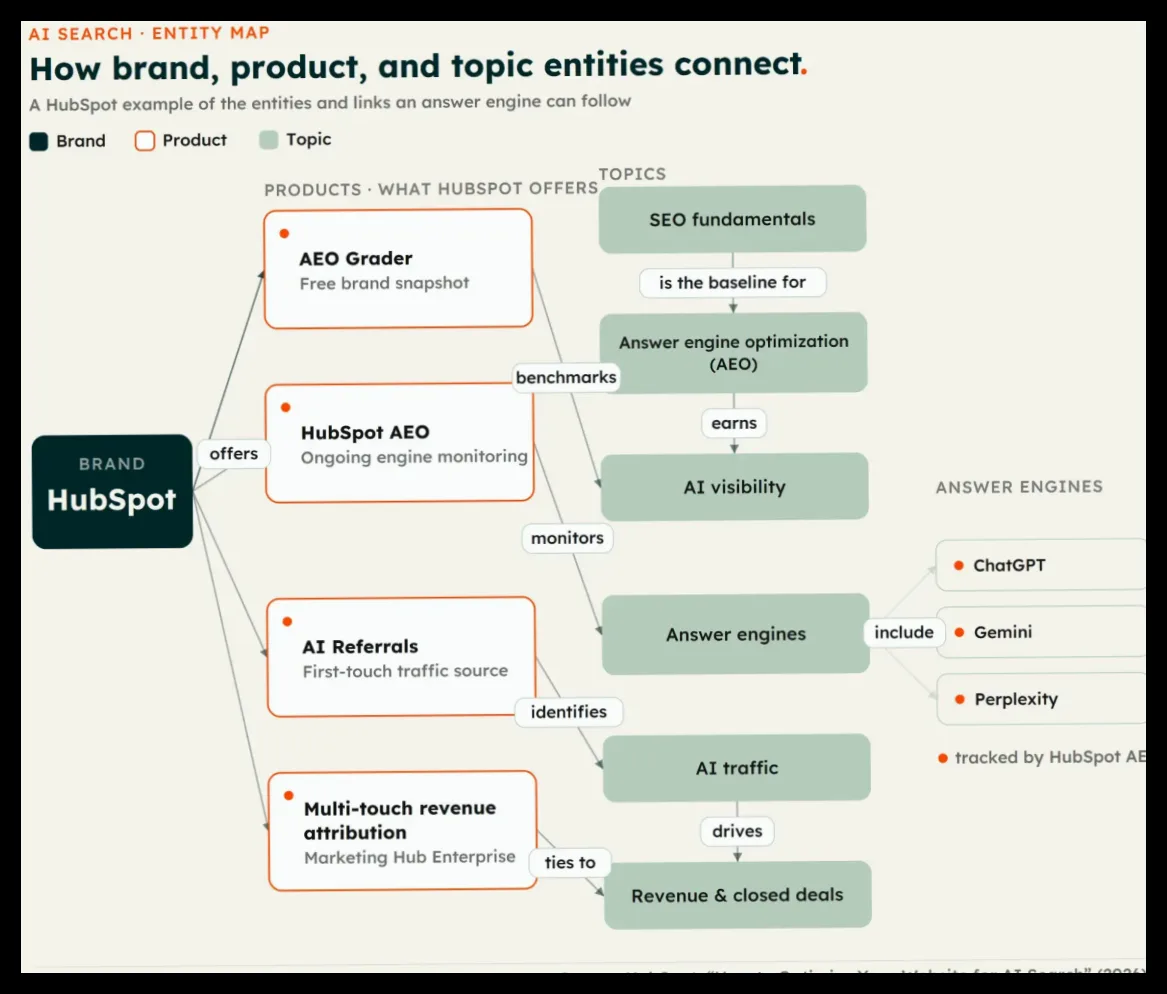1167x994 pixels.
Task: Choose the ChatGPT answer engine box
Action: coord(1040,565)
